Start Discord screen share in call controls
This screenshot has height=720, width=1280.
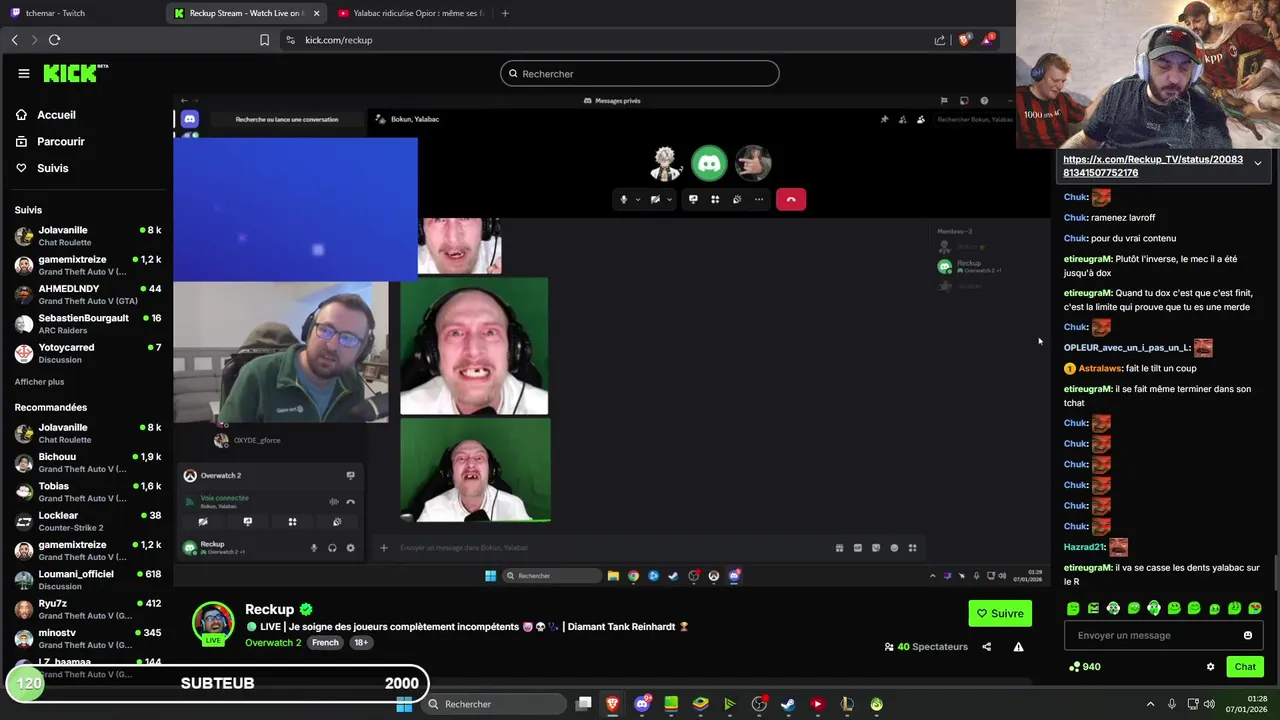(693, 199)
